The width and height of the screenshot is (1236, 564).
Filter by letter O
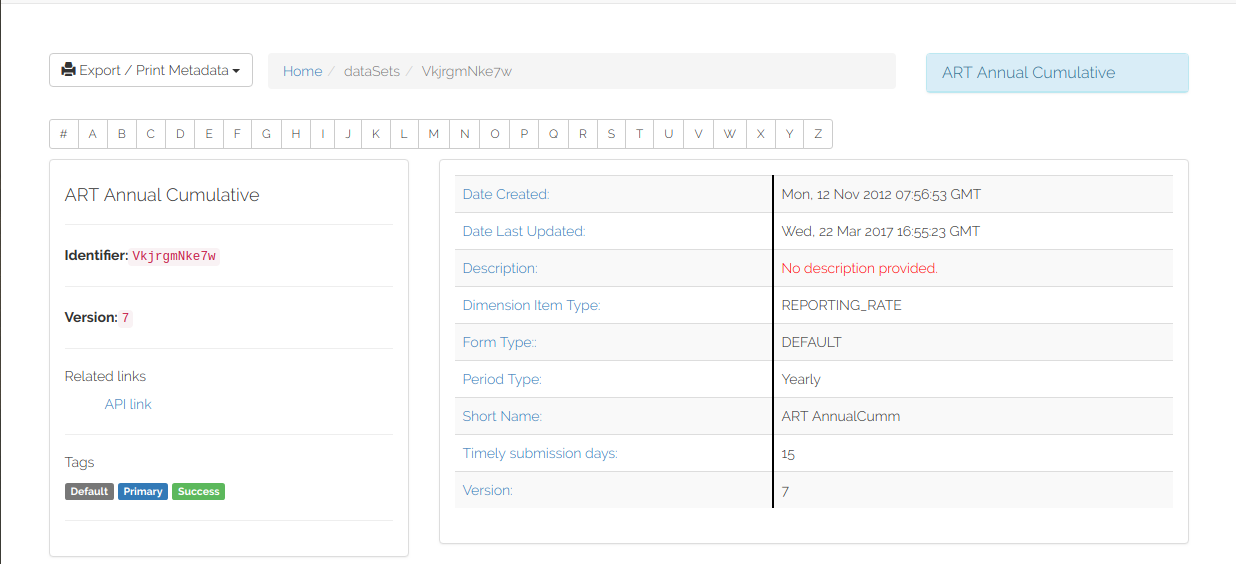[x=494, y=134]
